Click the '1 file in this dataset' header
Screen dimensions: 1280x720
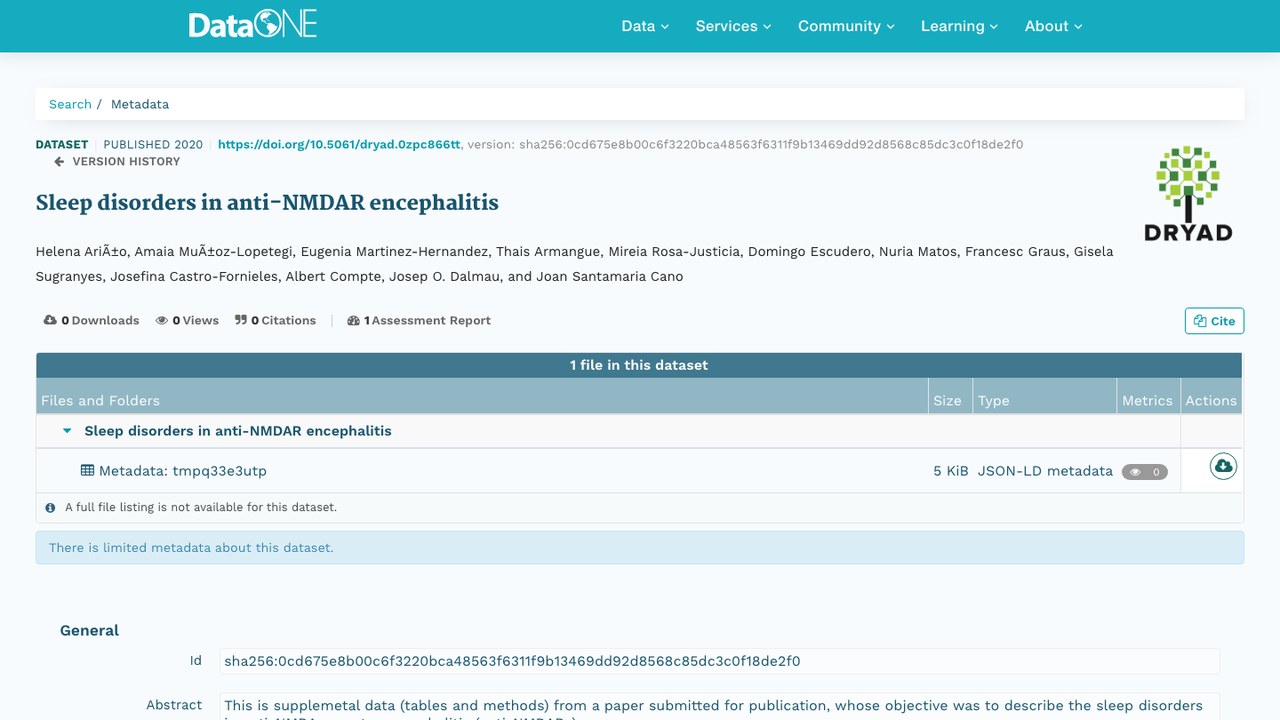(x=639, y=365)
